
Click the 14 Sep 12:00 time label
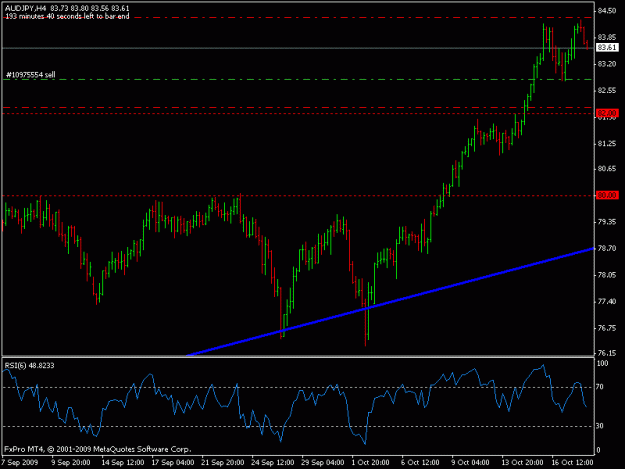point(123,462)
